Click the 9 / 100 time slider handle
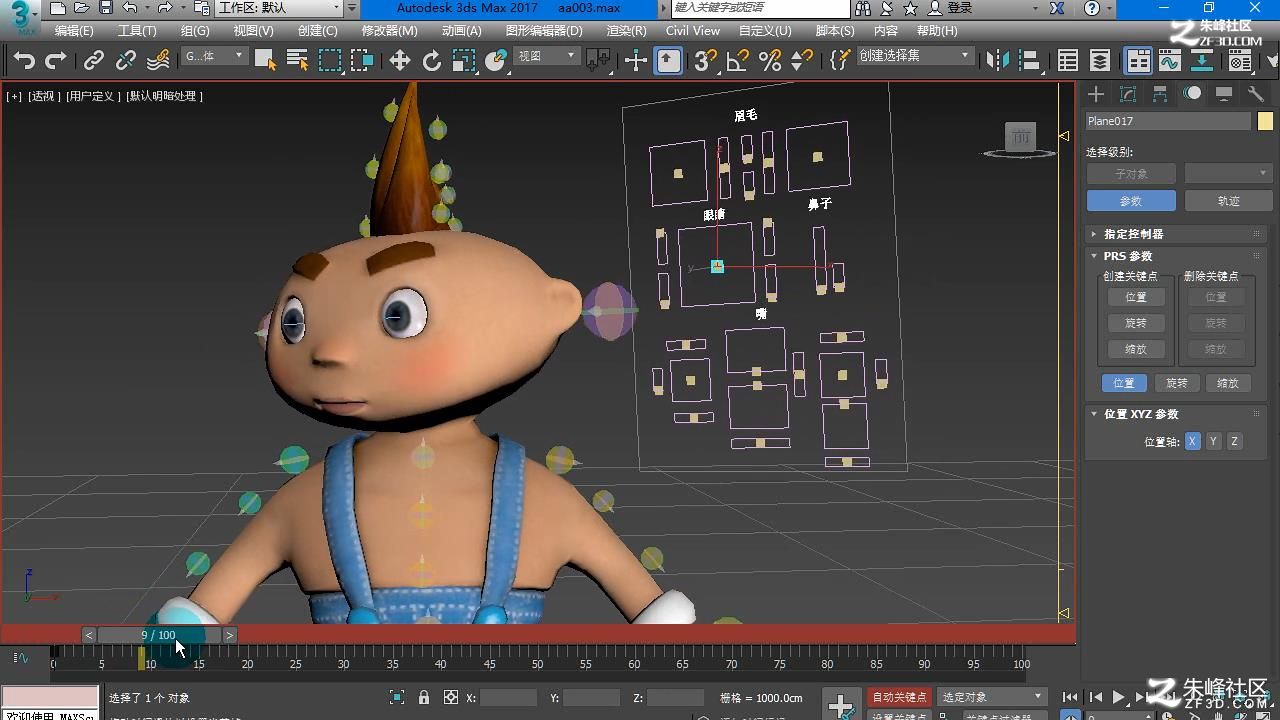This screenshot has height=720, width=1280. tap(158, 635)
